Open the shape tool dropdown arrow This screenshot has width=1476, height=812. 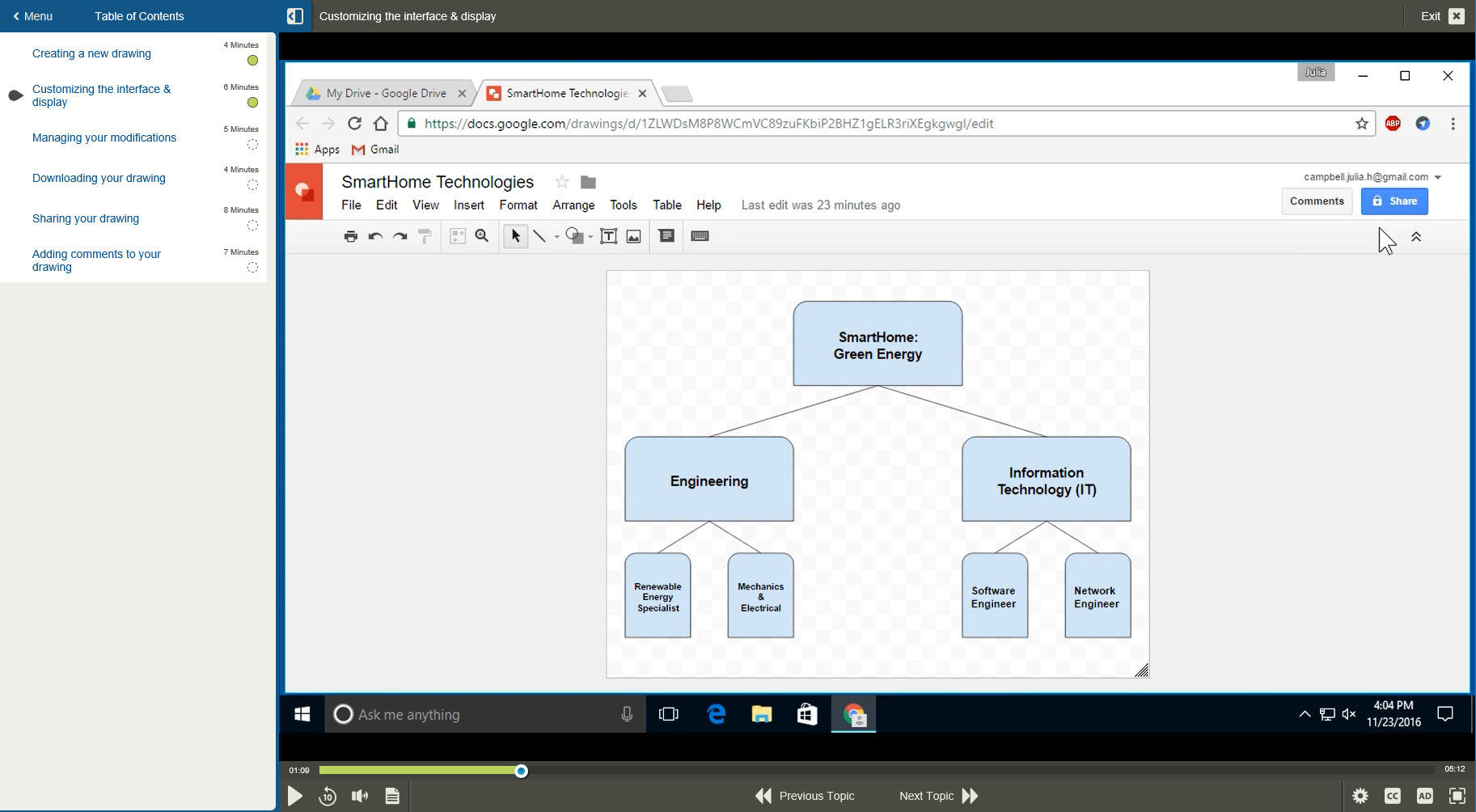590,237
